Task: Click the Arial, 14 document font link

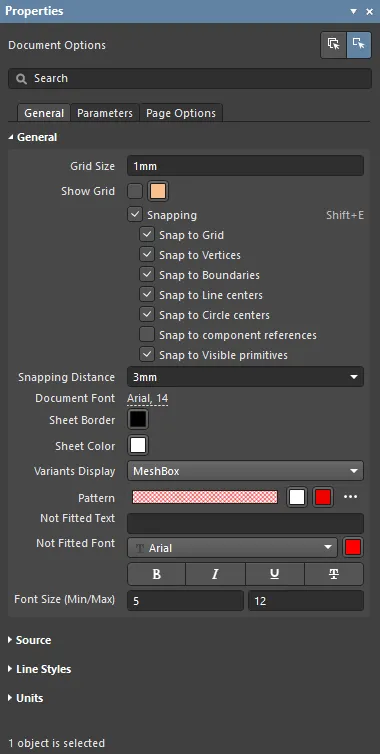Action: click(x=148, y=399)
